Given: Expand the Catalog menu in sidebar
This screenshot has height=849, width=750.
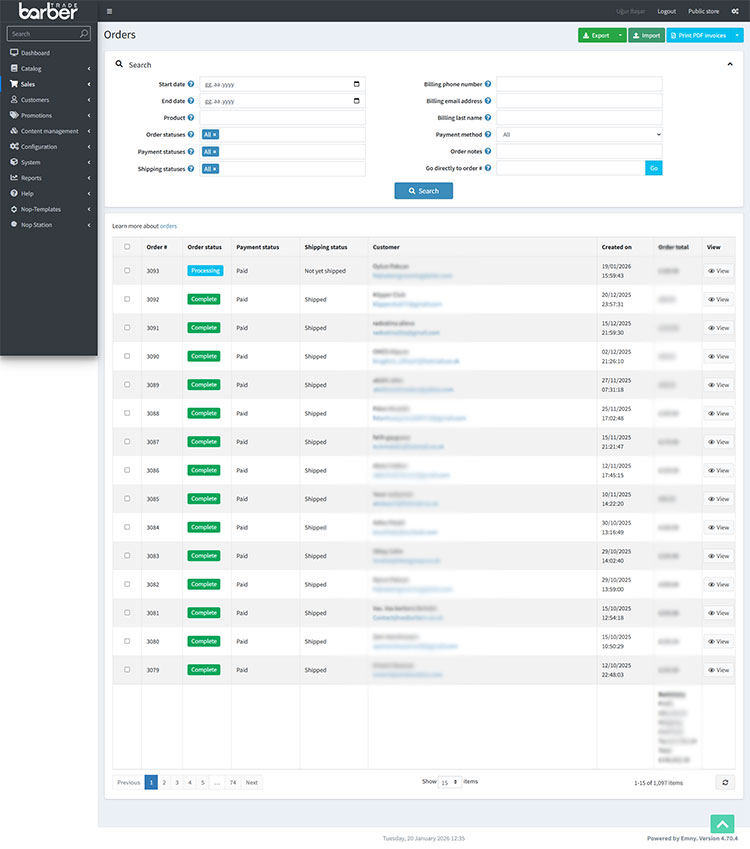Looking at the screenshot, I should [x=49, y=69].
